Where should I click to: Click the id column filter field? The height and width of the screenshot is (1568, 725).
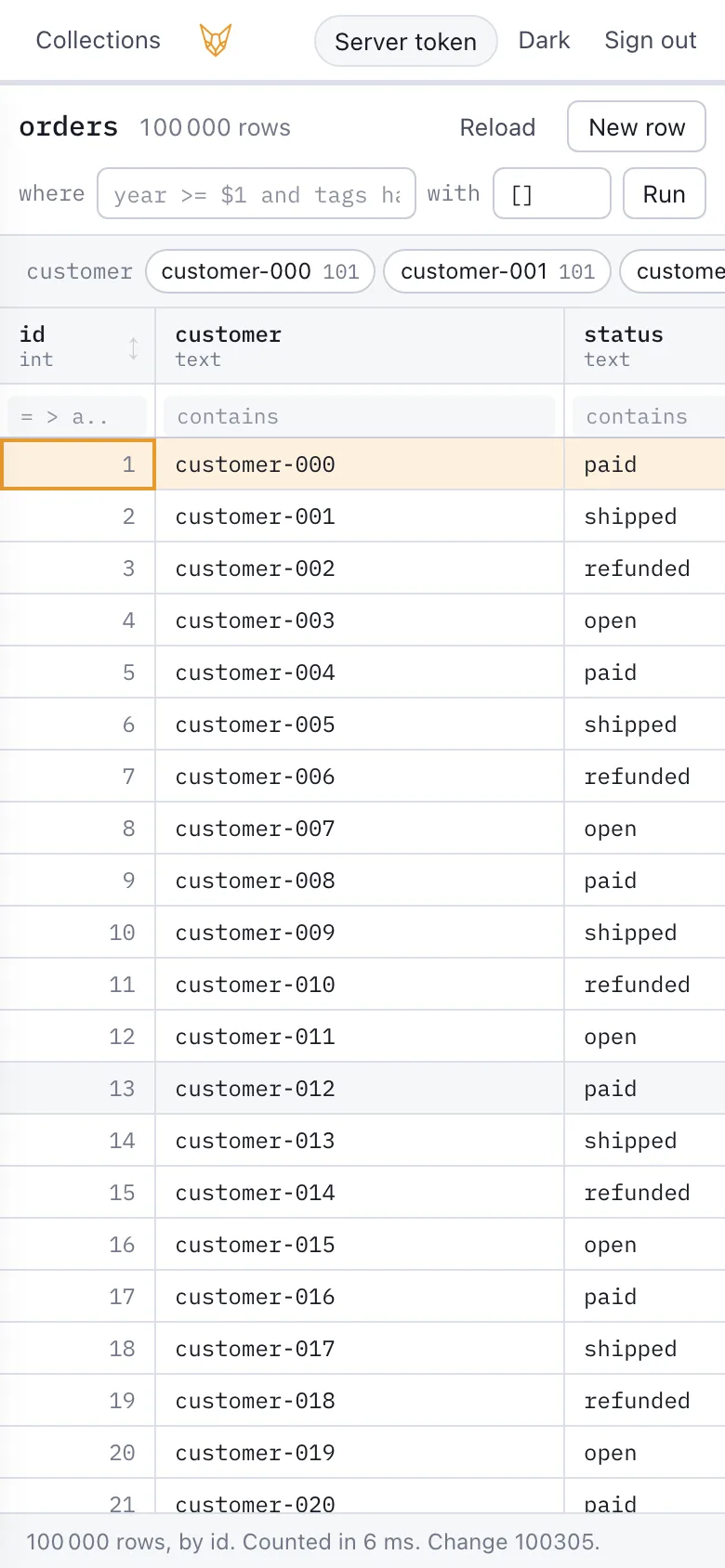[x=77, y=416]
